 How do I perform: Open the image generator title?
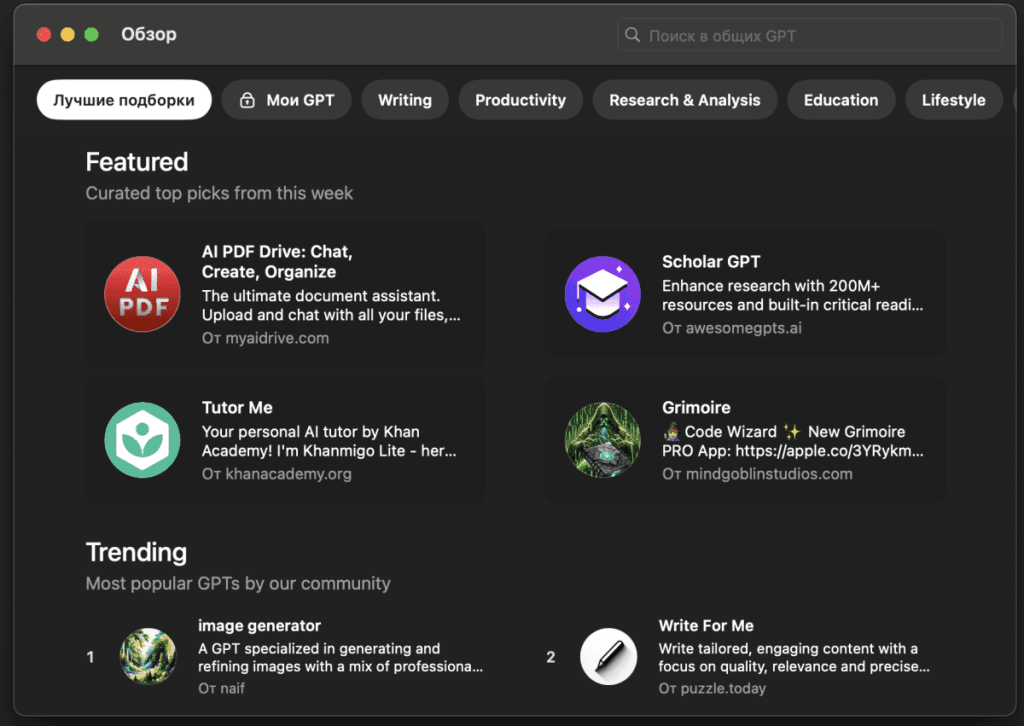point(259,625)
